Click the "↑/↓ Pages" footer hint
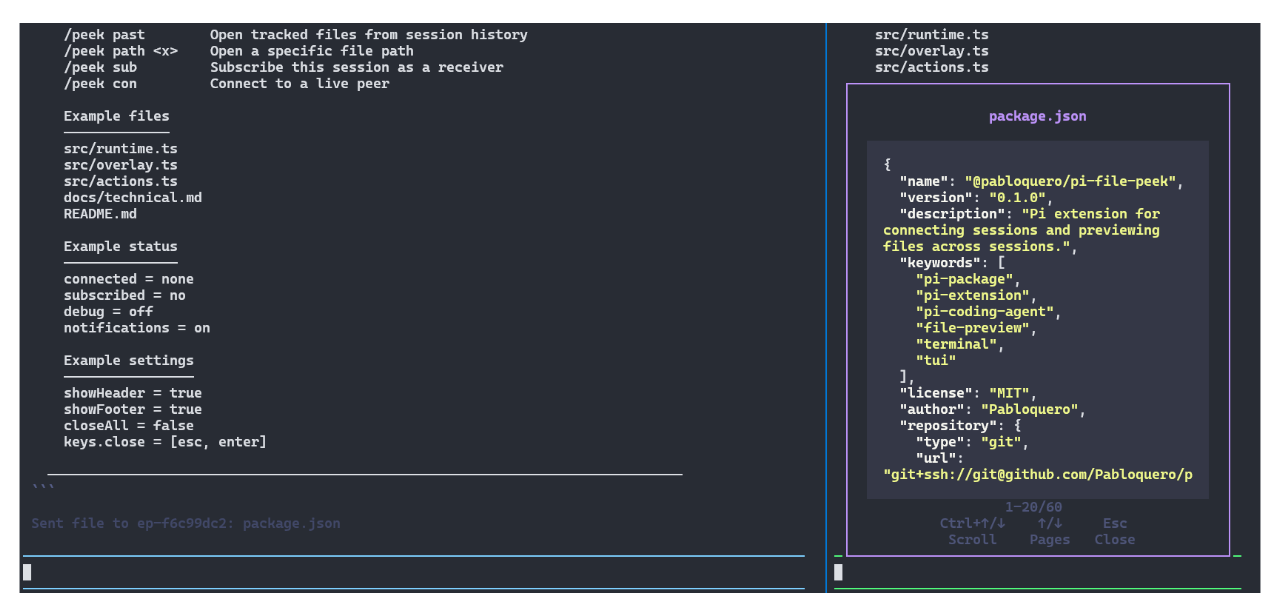 pos(1050,531)
